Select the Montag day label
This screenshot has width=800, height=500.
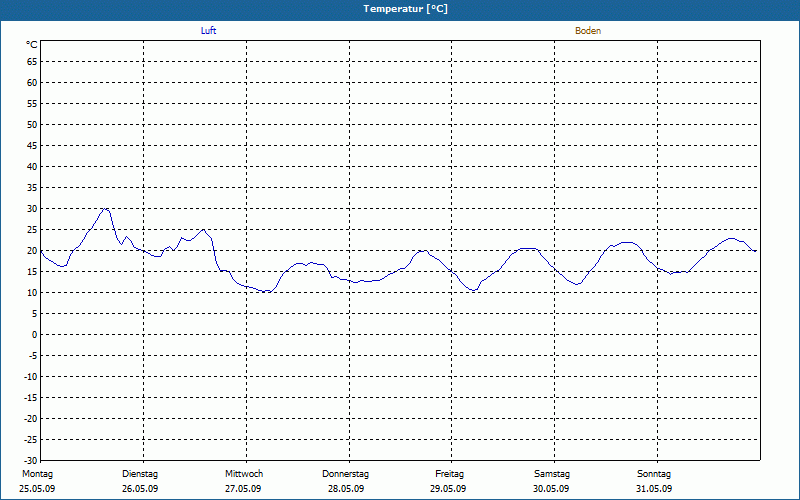[x=37, y=474]
